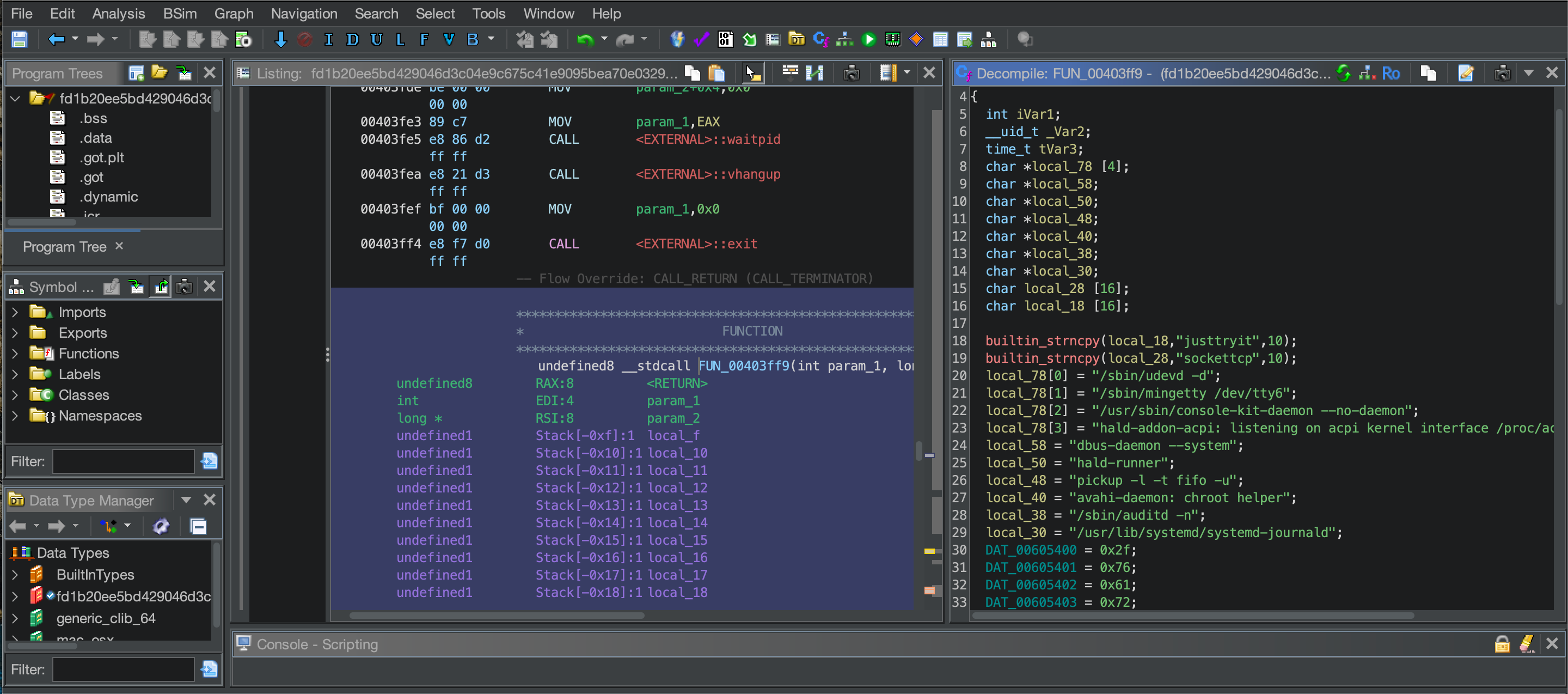Click the 'D' disassemble toolbar icon
The height and width of the screenshot is (694, 1568).
click(x=352, y=40)
